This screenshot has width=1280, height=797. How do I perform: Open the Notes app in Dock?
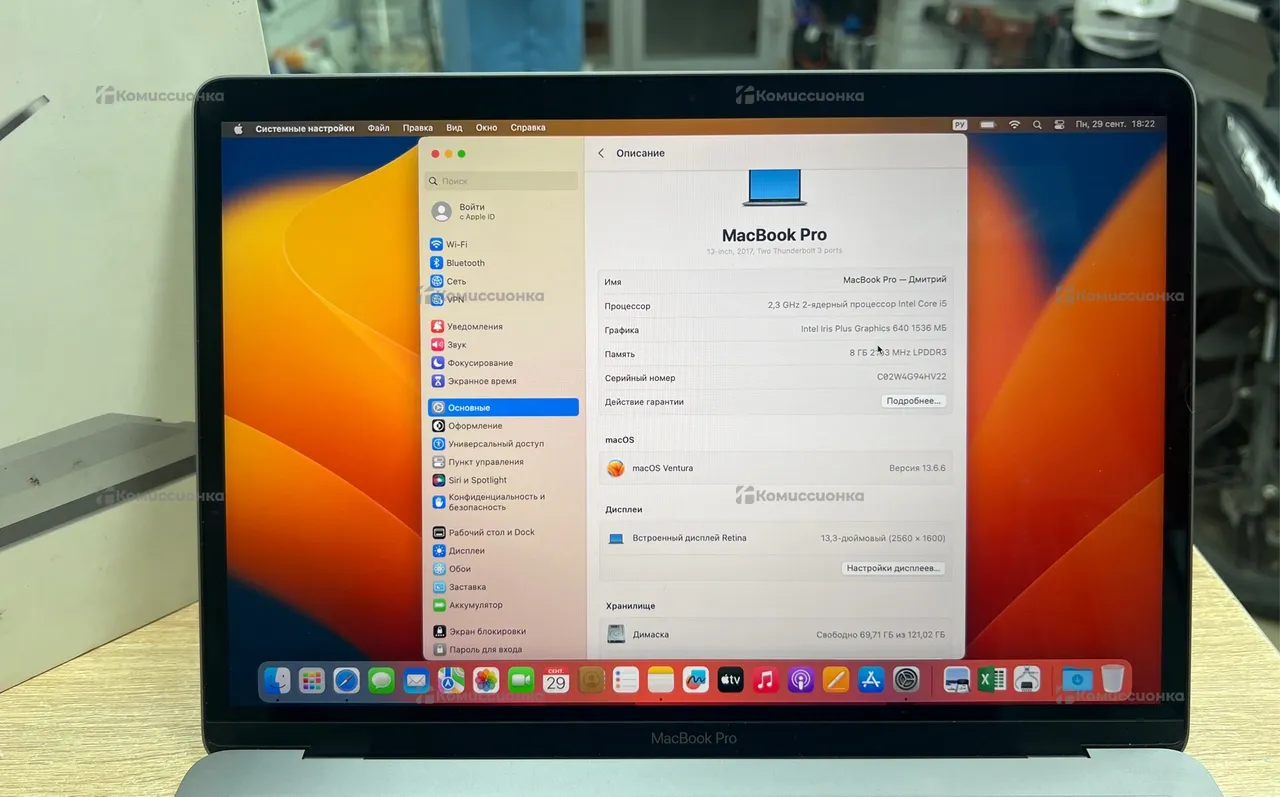[661, 681]
